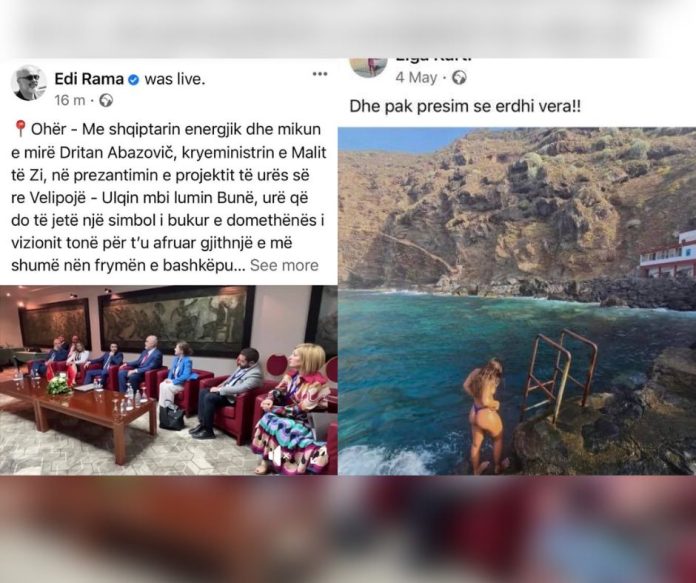Click the blue verified badge beside Edi Rama
The width and height of the screenshot is (696, 583).
[x=134, y=80]
